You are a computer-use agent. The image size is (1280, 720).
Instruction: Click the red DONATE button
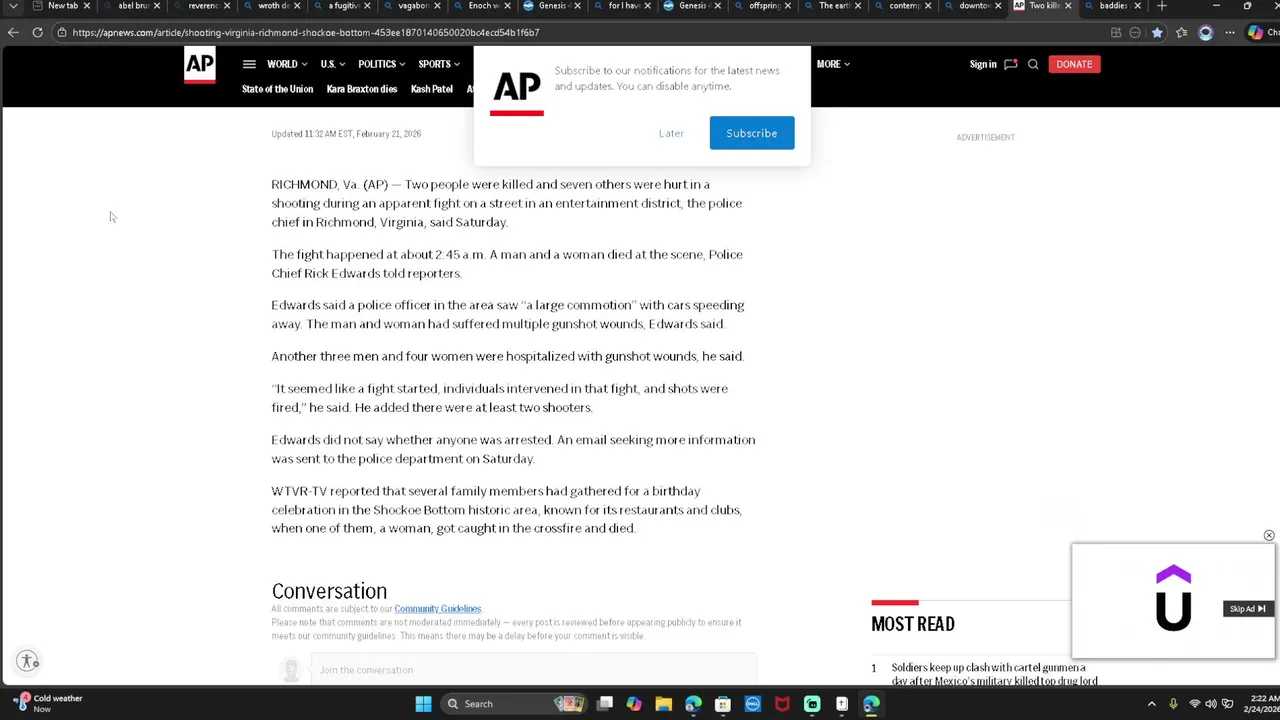tap(1074, 64)
